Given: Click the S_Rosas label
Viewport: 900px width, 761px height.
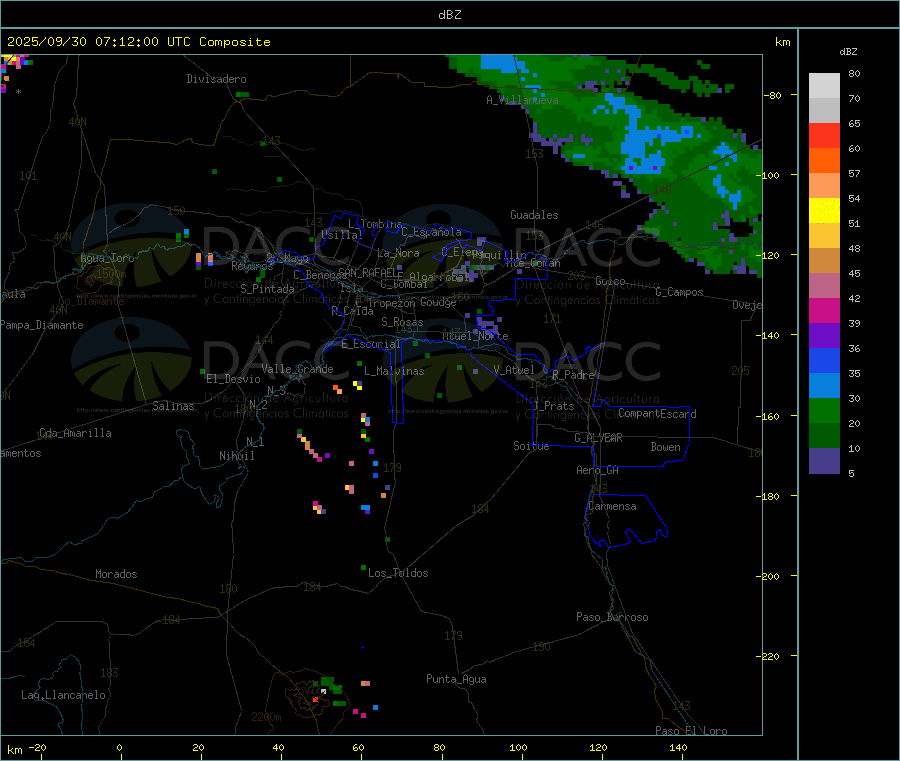Looking at the screenshot, I should 402,322.
